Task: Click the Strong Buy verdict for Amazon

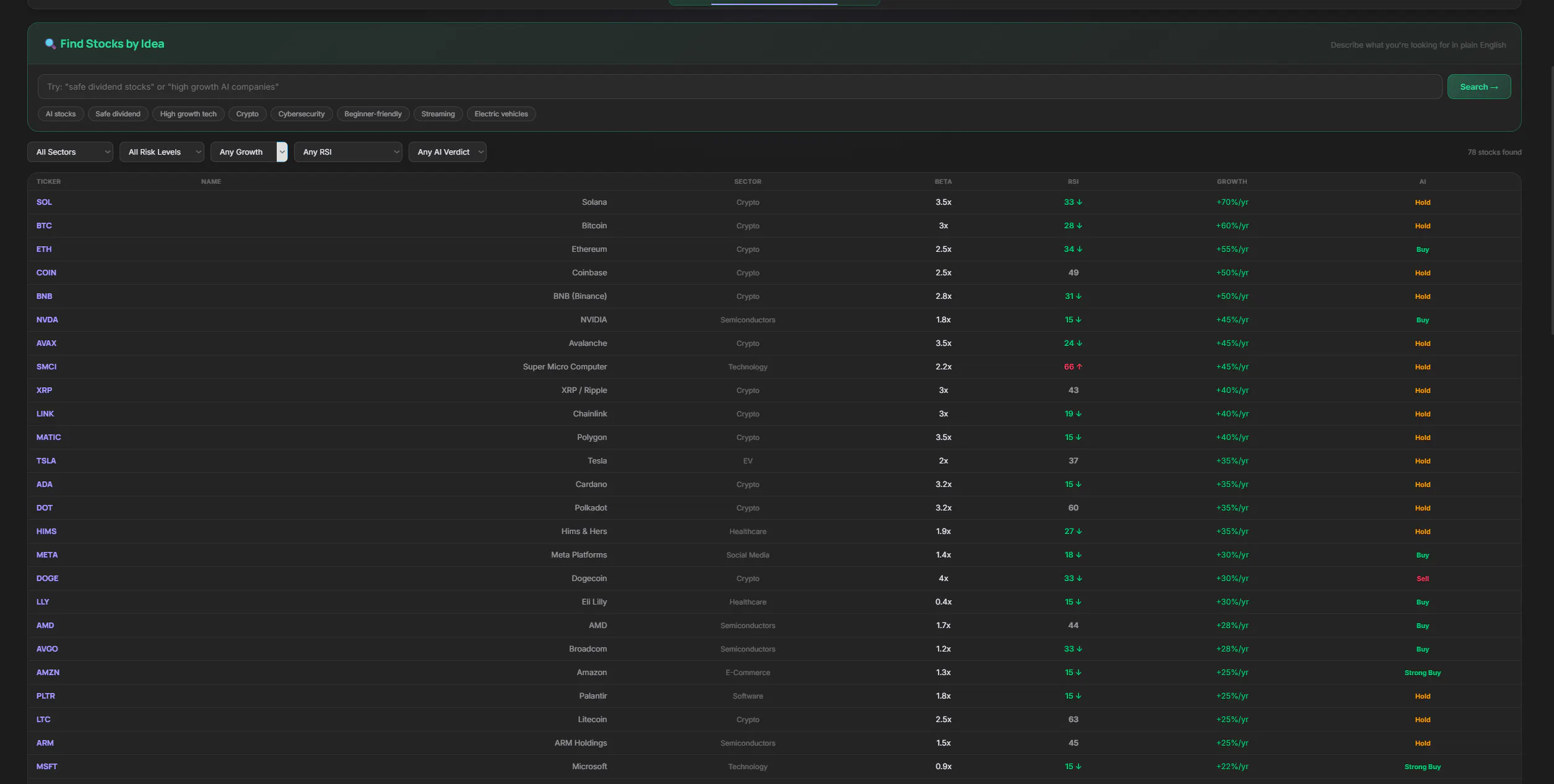Action: (1423, 673)
